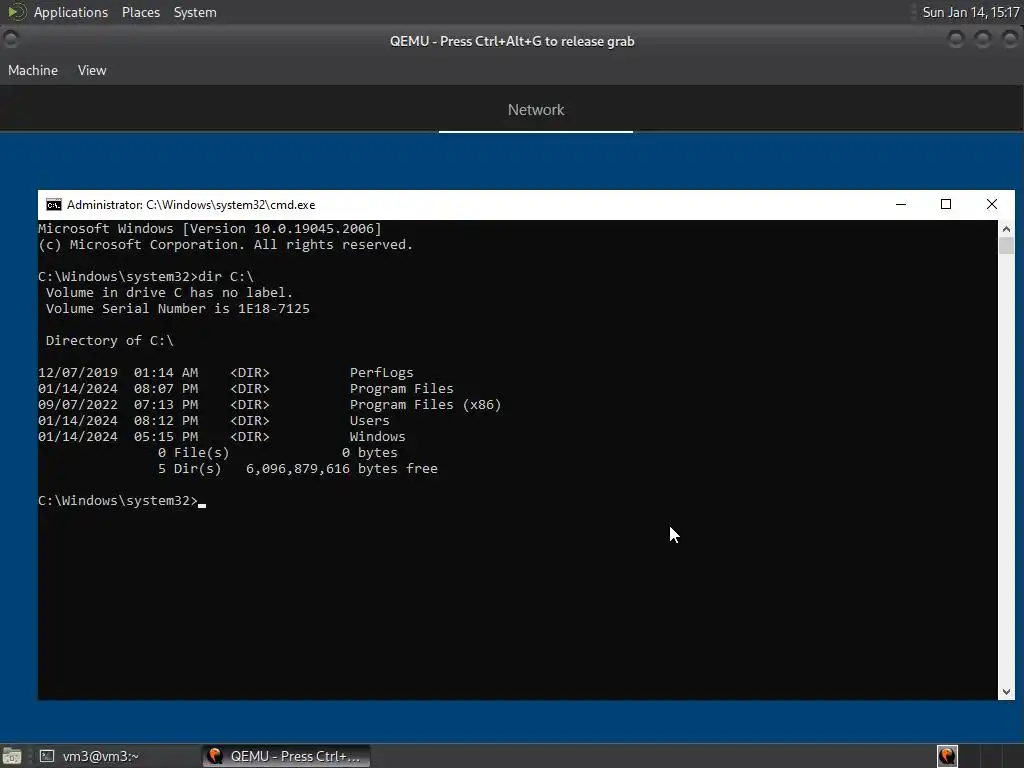Click the '6,096,879,616 bytes free' text
Image resolution: width=1024 pixels, height=768 pixels.
click(x=342, y=469)
